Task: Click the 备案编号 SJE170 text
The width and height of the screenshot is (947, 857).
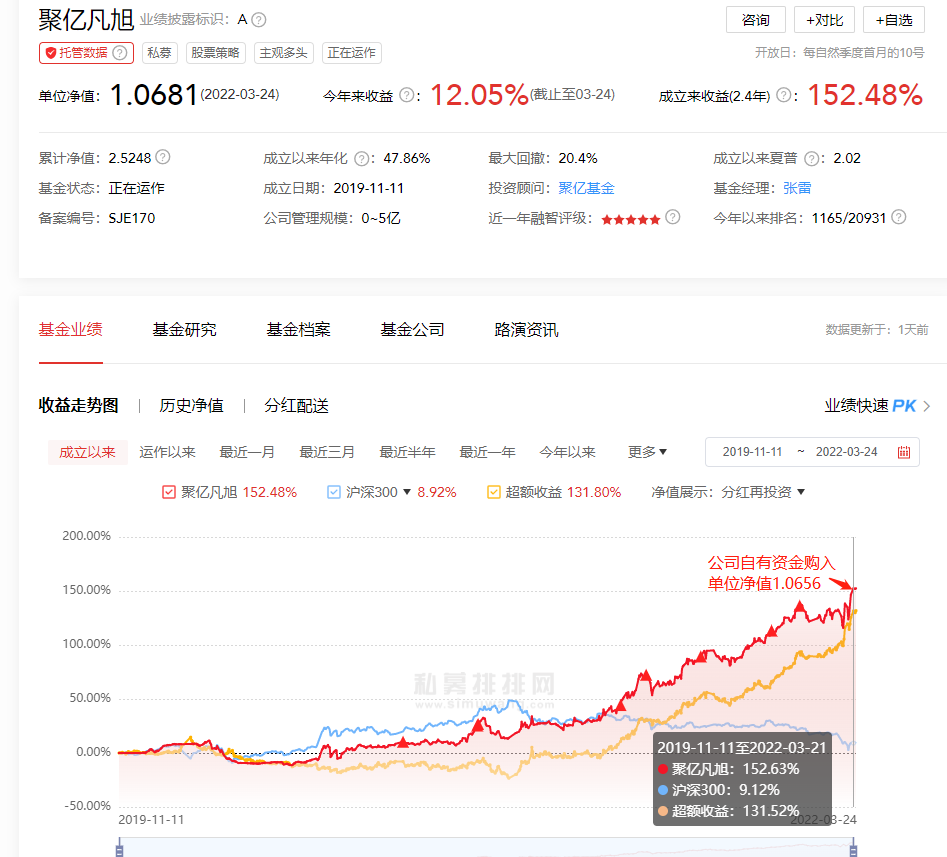Action: 97,218
